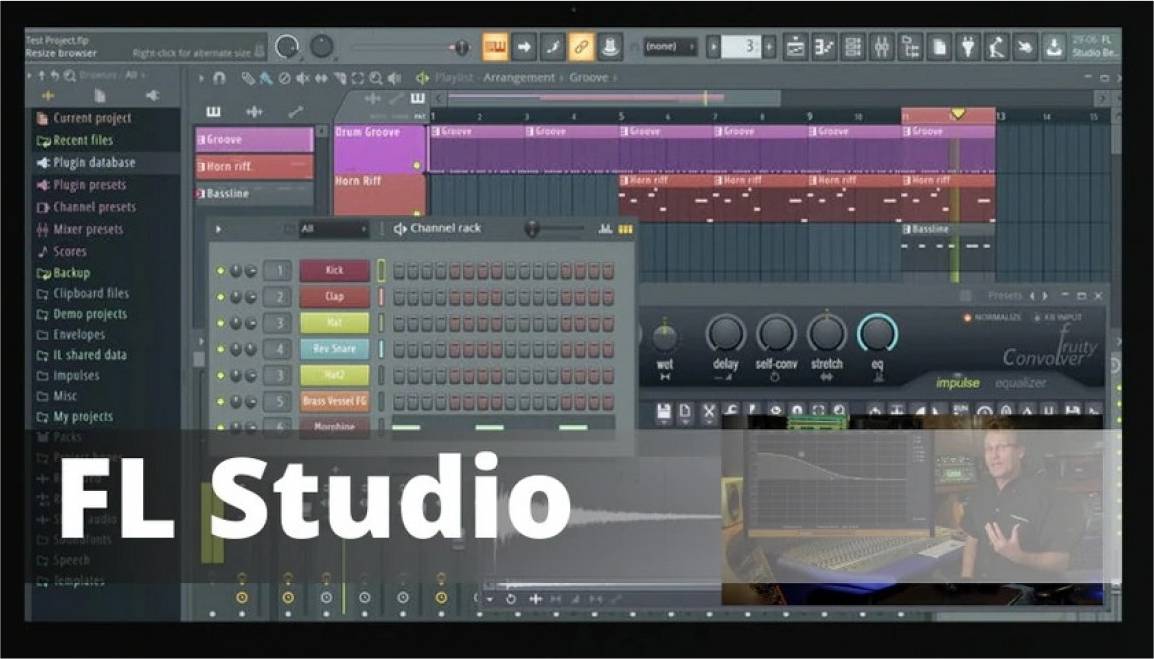The image size is (1154, 659).
Task: Expand Mixer presets in the browser
Action: point(88,229)
